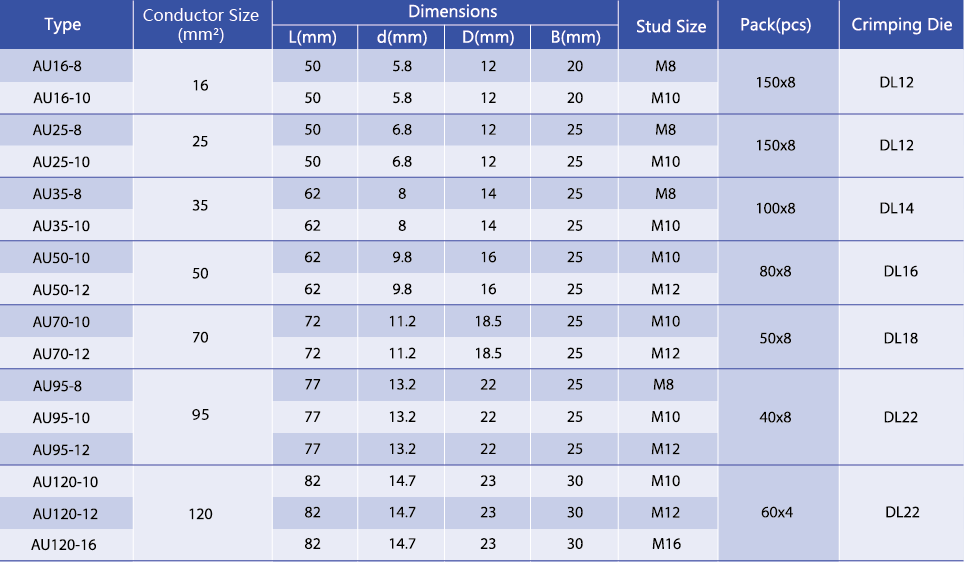Viewport: 964px width, 562px height.
Task: Select the Pack(pcs) header cell
Action: tap(778, 25)
